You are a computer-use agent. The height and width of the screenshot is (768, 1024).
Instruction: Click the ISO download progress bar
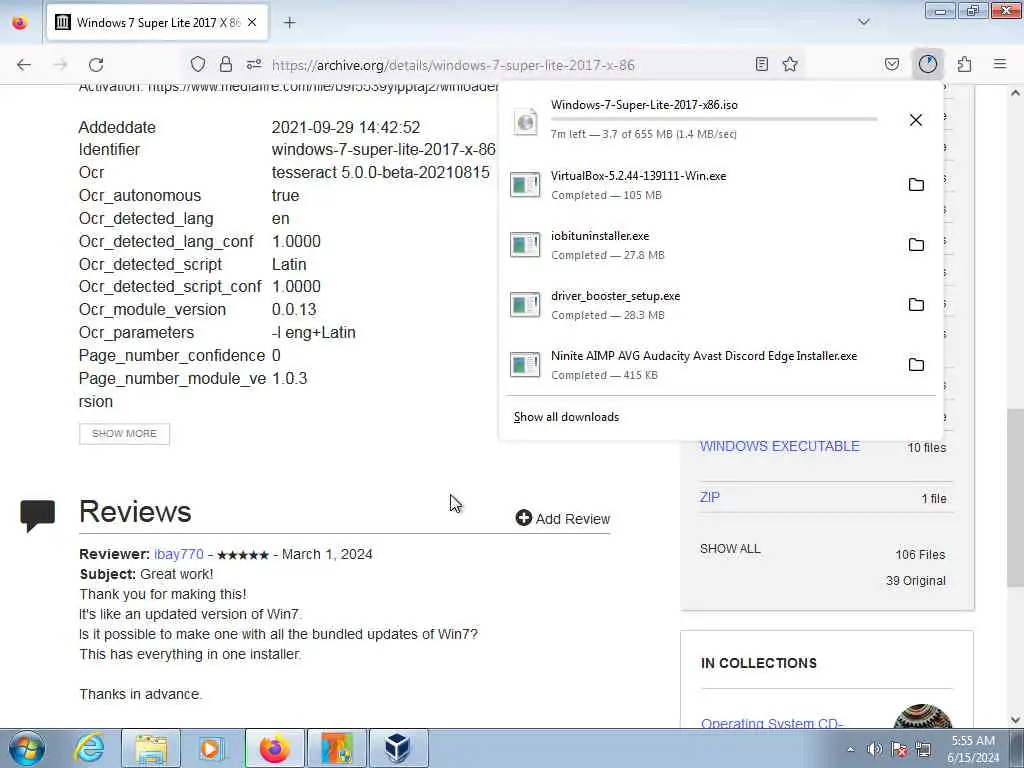(x=714, y=120)
